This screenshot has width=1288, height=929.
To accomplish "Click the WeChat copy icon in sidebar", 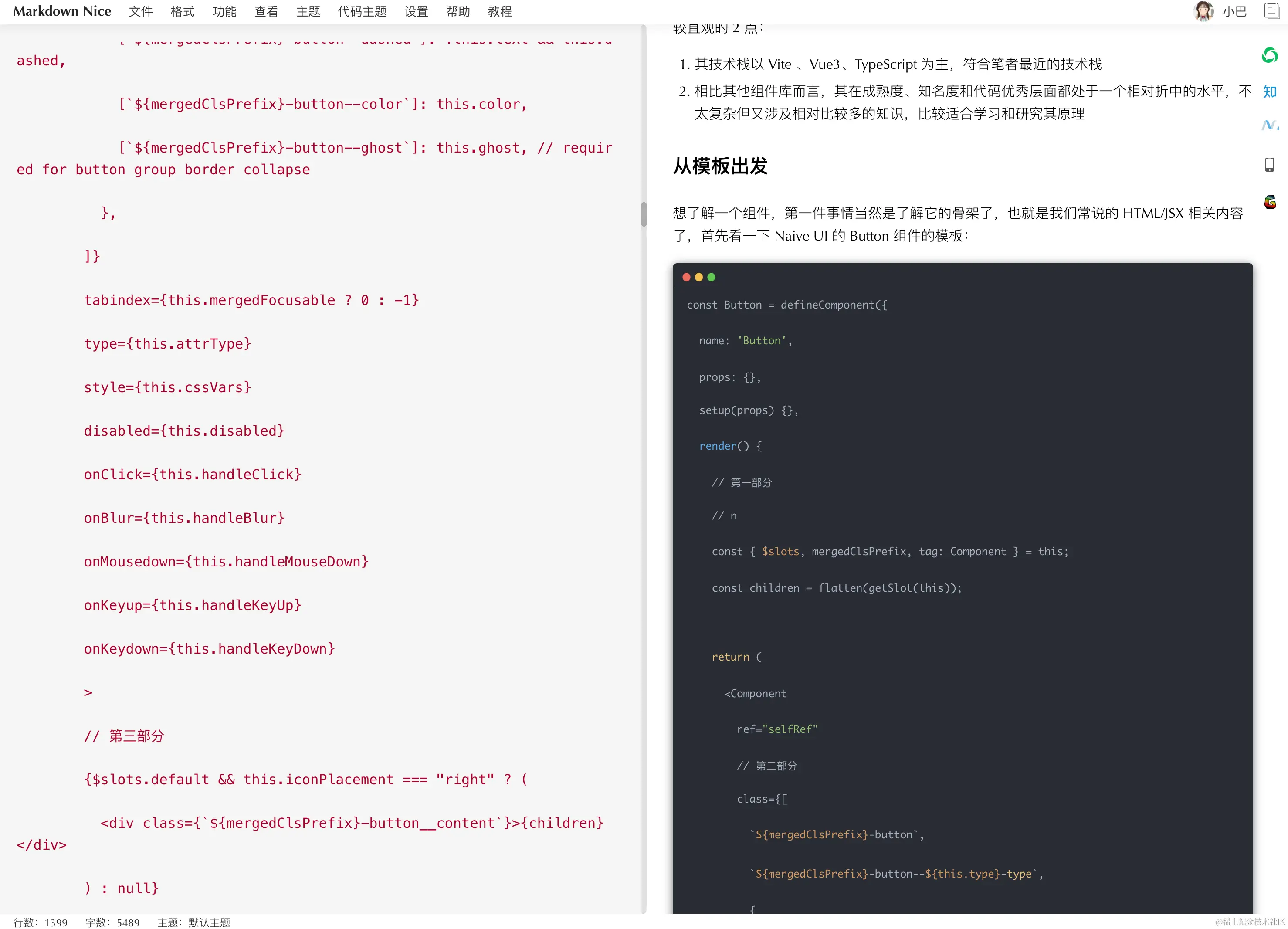I will [1269, 56].
